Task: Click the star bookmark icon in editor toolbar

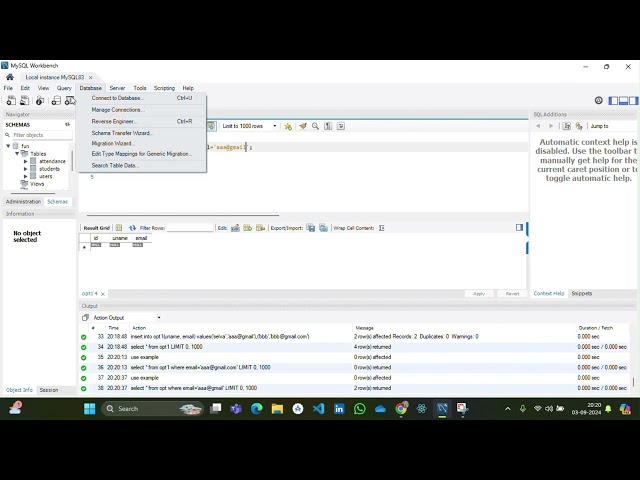Action: pyautogui.click(x=288, y=126)
